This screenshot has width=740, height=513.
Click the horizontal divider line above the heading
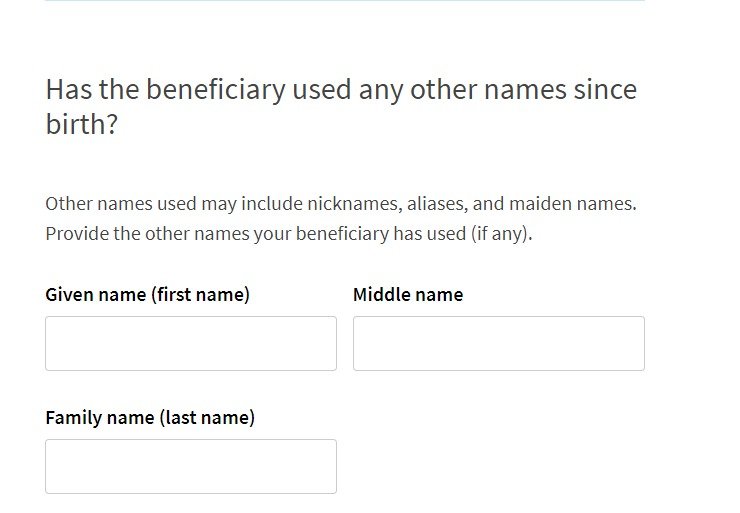point(345,1)
